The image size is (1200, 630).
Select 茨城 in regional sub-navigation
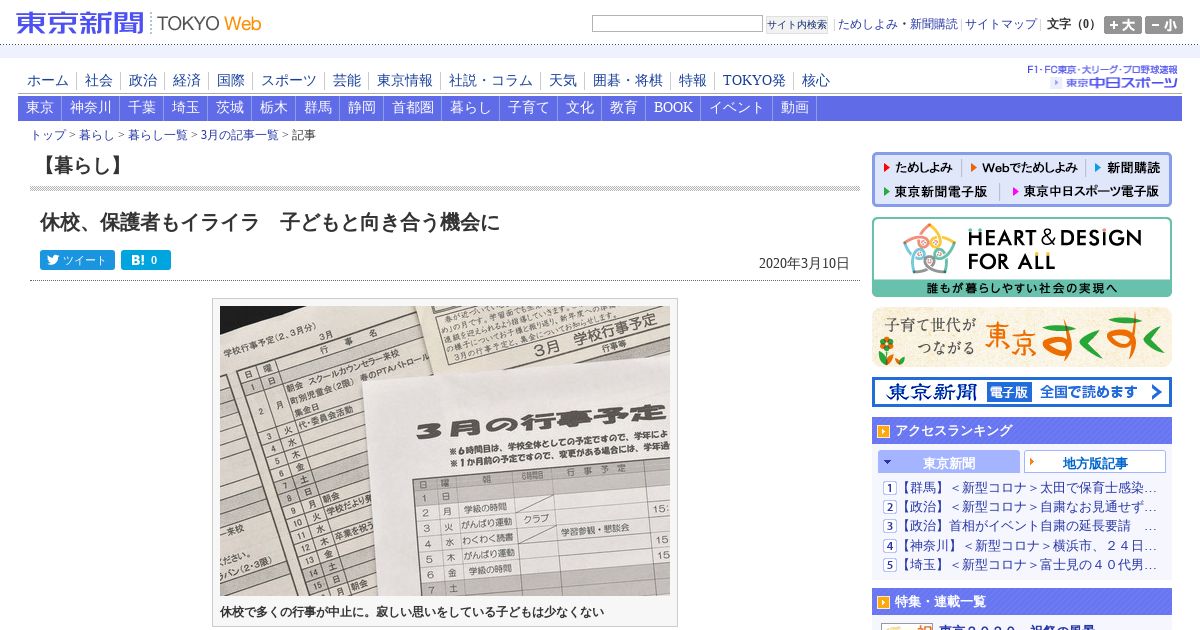230,108
